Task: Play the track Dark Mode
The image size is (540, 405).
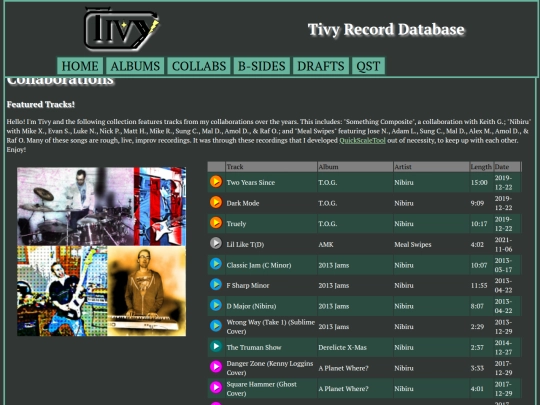Action: click(x=216, y=202)
